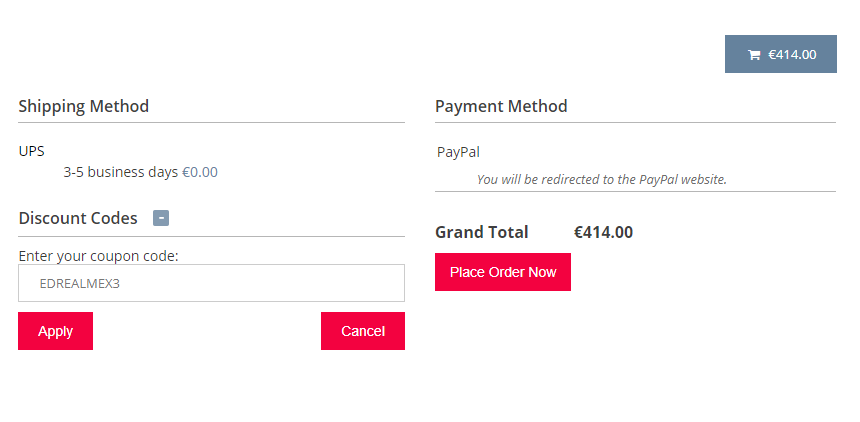Collapse the Discount Codes section with minus icon
This screenshot has height=422, width=860.
(x=161, y=218)
